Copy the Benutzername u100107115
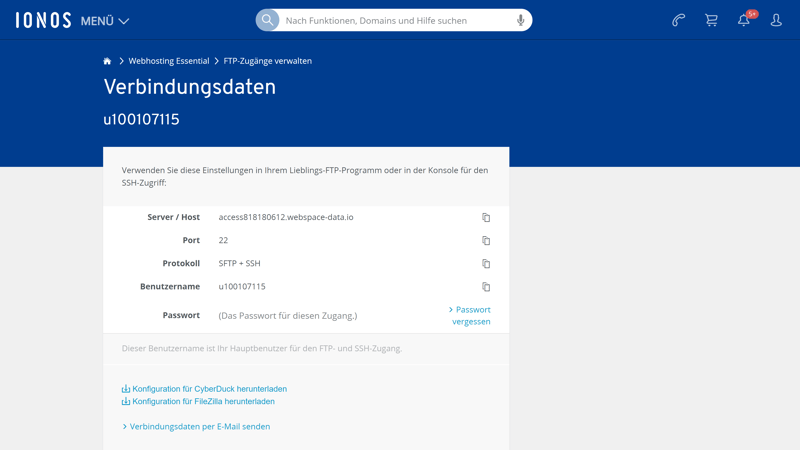 click(486, 287)
